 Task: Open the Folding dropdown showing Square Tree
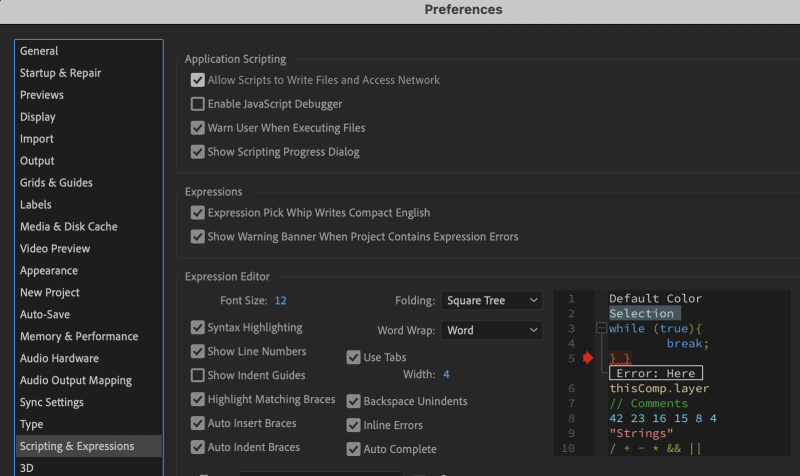[x=491, y=300]
